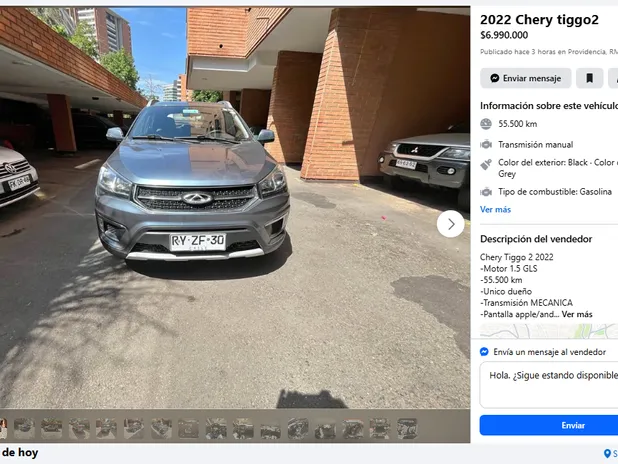Click the partially visible button beside the bookmark

pyautogui.click(x=613, y=78)
